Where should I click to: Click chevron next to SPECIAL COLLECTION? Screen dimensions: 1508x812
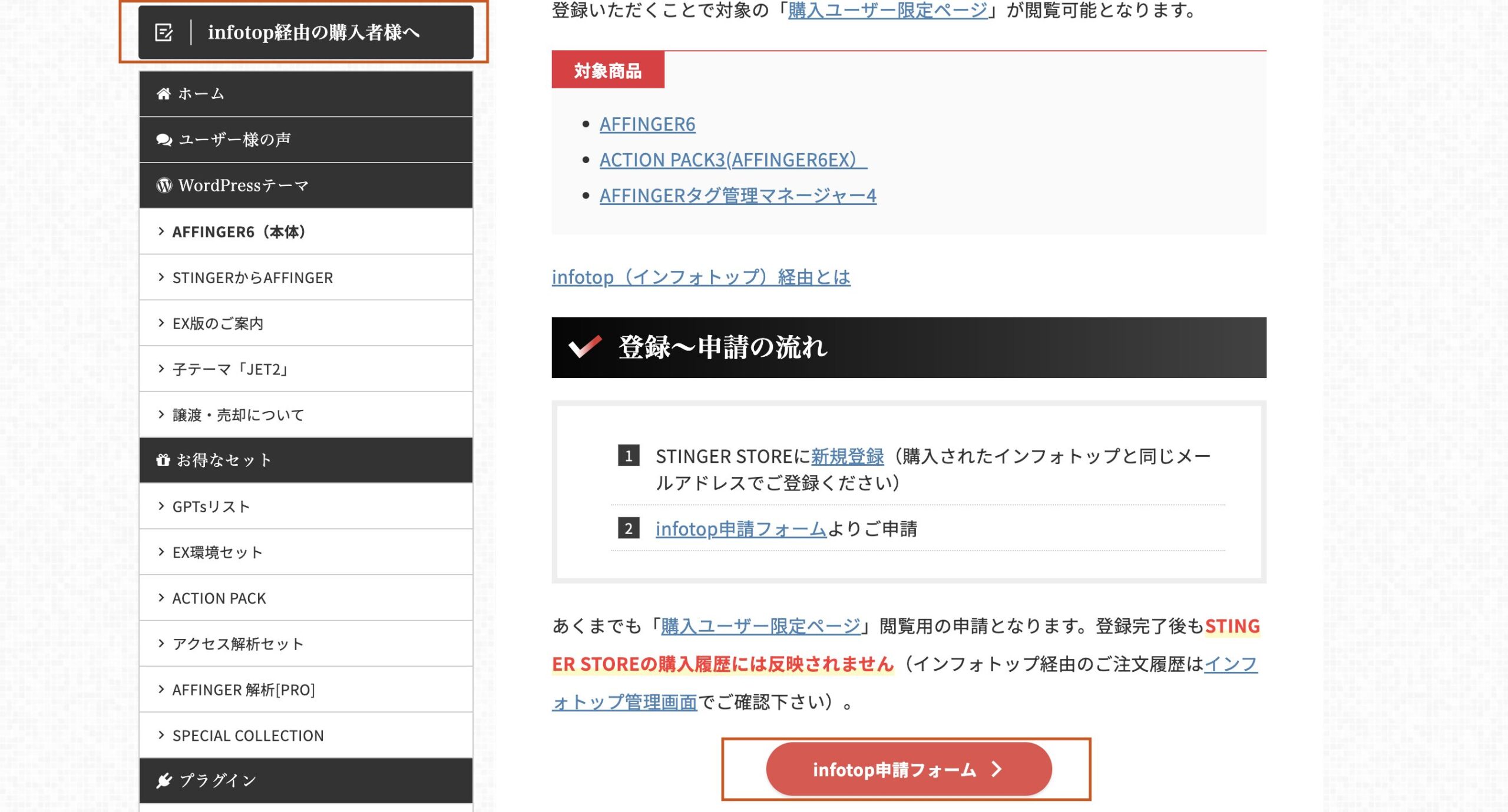(161, 735)
